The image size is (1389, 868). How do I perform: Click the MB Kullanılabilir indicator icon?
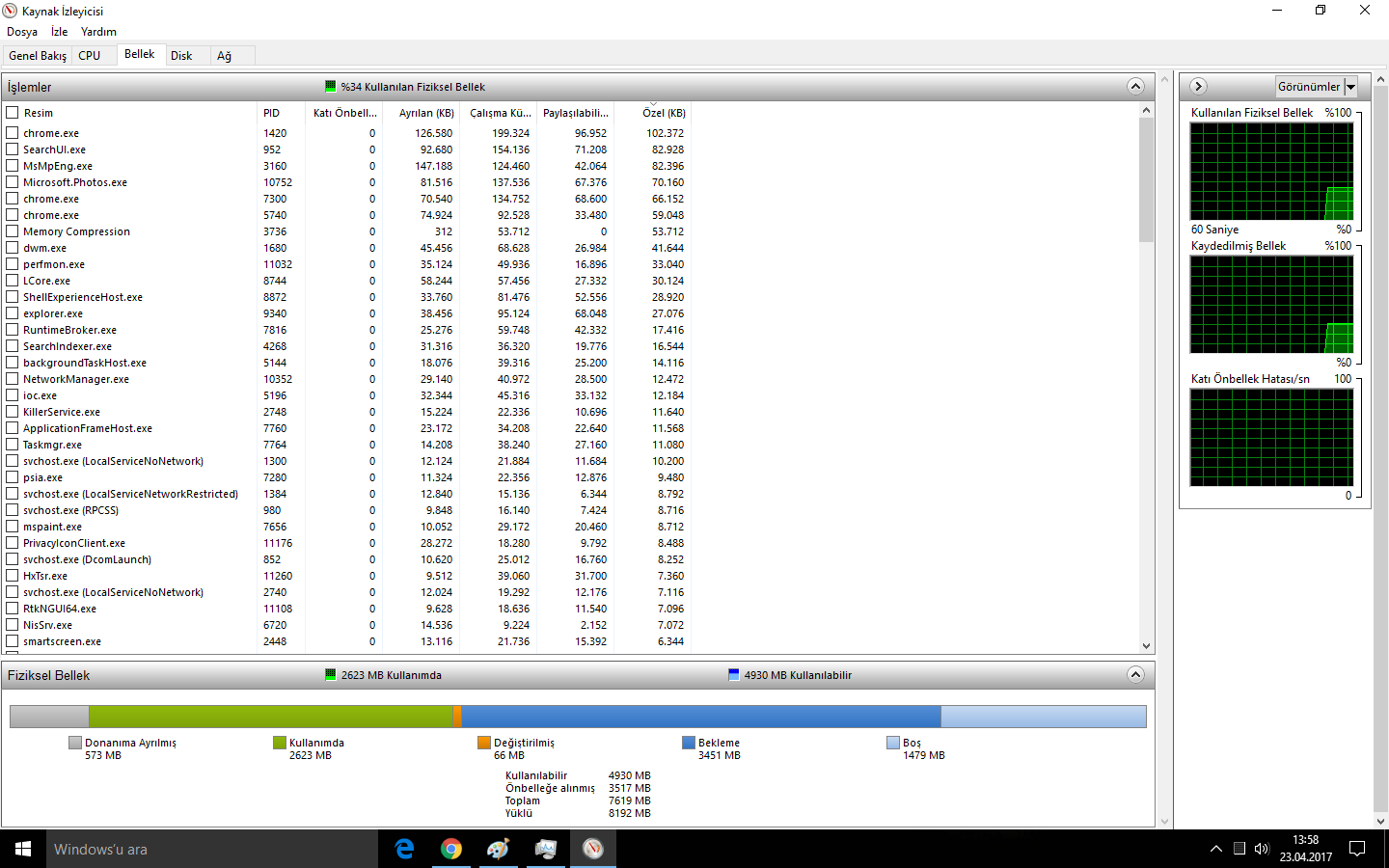[x=734, y=675]
